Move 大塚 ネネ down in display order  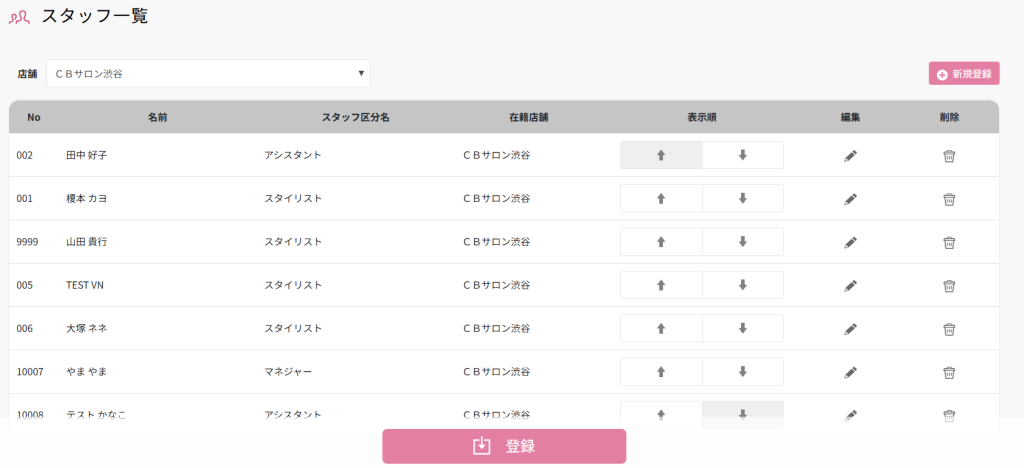742,328
